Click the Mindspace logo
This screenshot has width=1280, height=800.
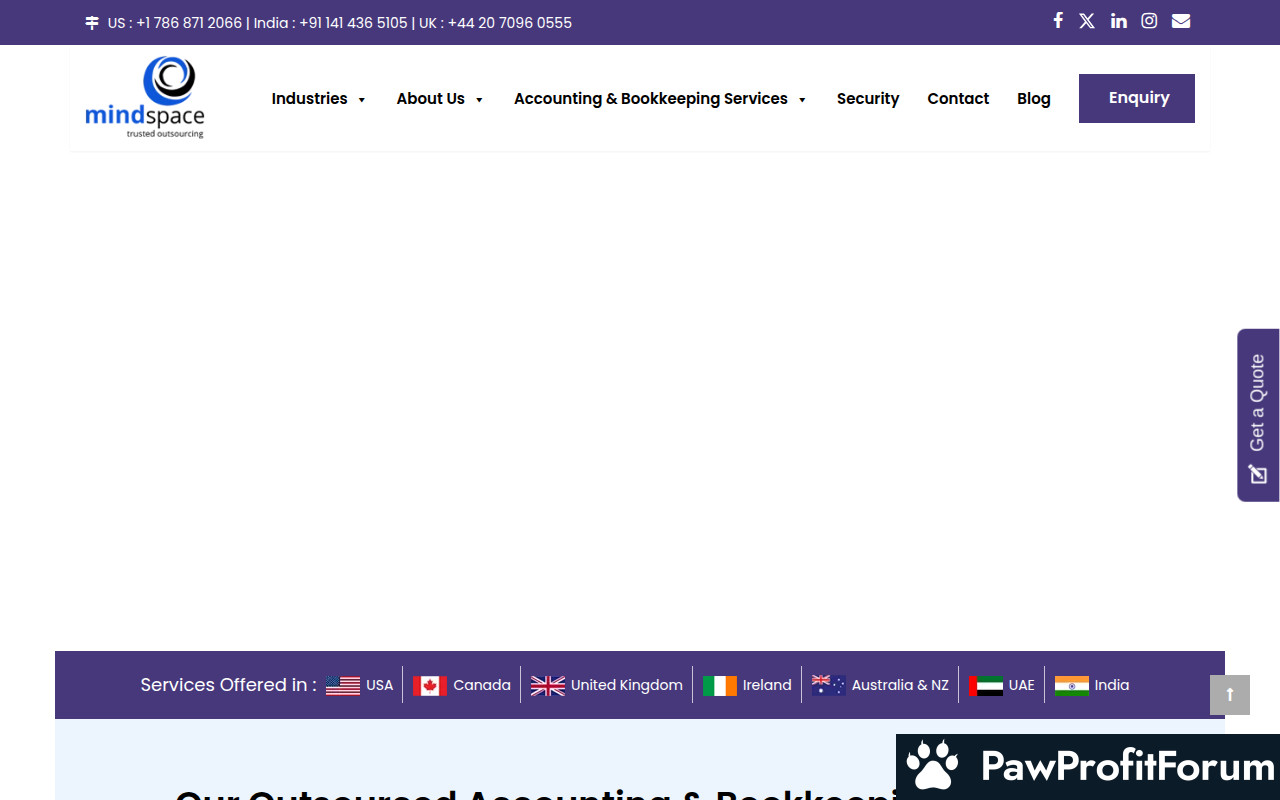coord(145,97)
